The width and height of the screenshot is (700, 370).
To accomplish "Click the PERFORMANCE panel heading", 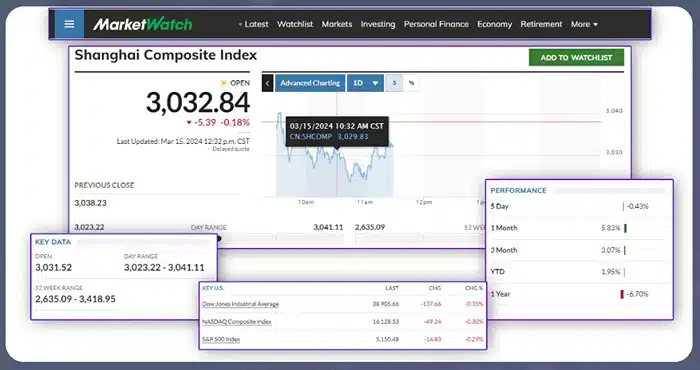I will [x=518, y=191].
